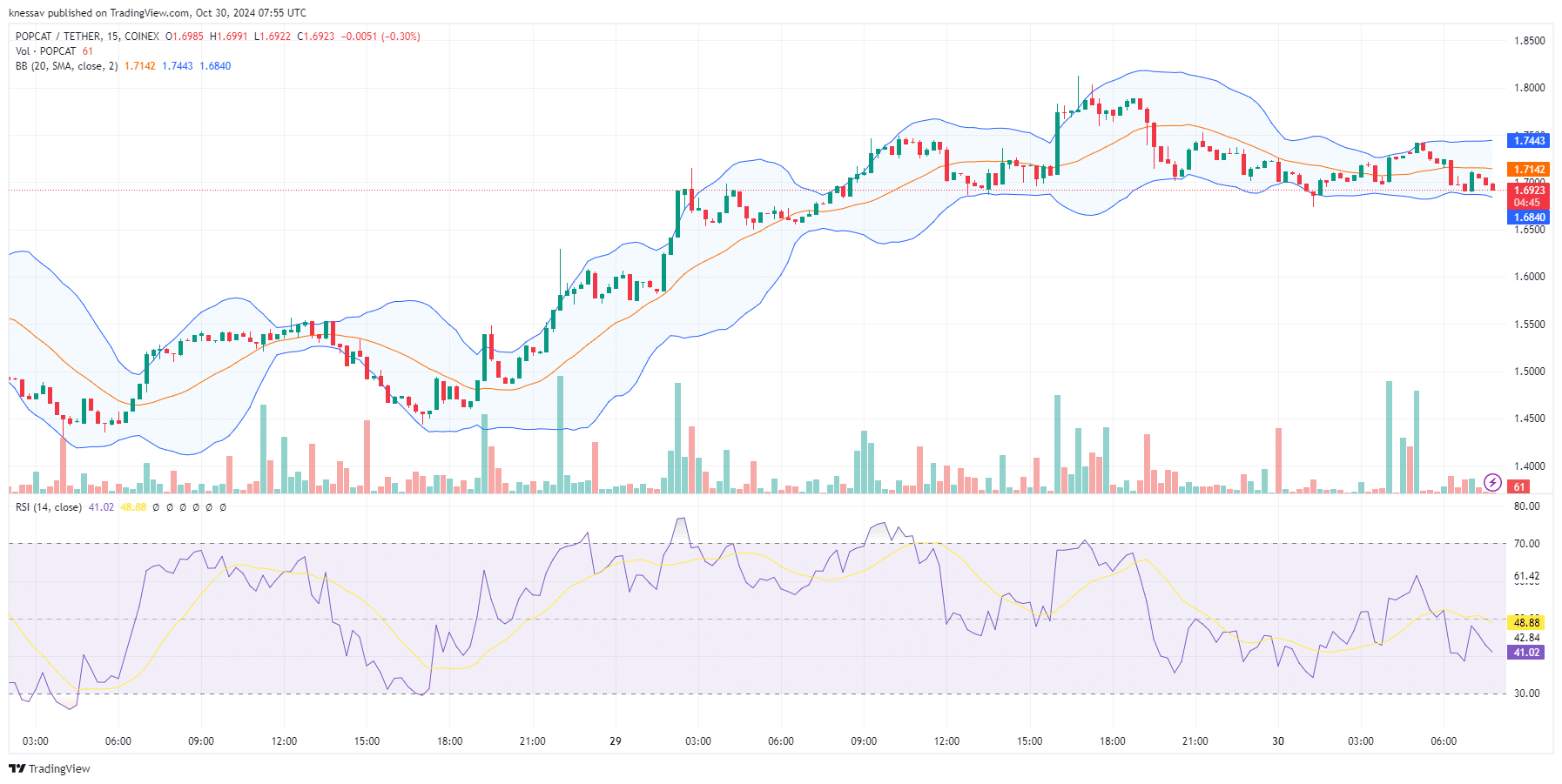Click the red 1.6923 last price tag
Viewport: 1562px width, 784px height.
click(x=1529, y=191)
